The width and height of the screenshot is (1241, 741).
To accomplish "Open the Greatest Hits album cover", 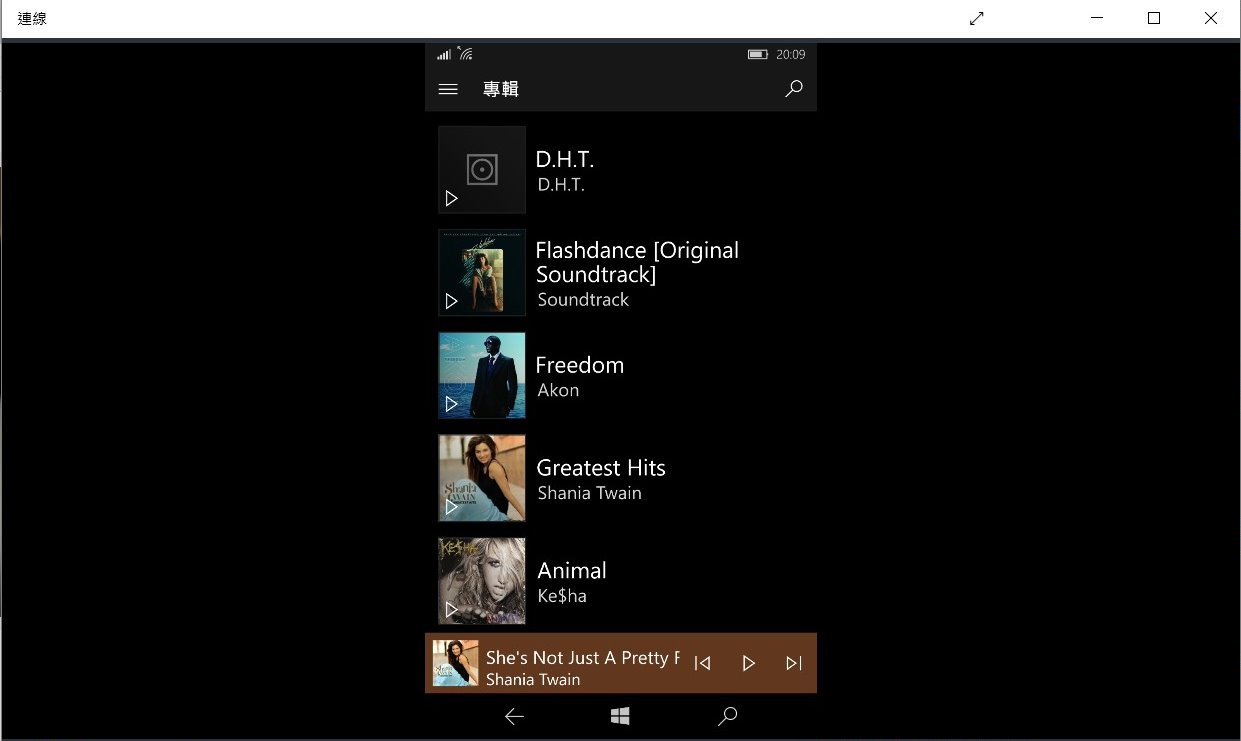I will coord(482,478).
